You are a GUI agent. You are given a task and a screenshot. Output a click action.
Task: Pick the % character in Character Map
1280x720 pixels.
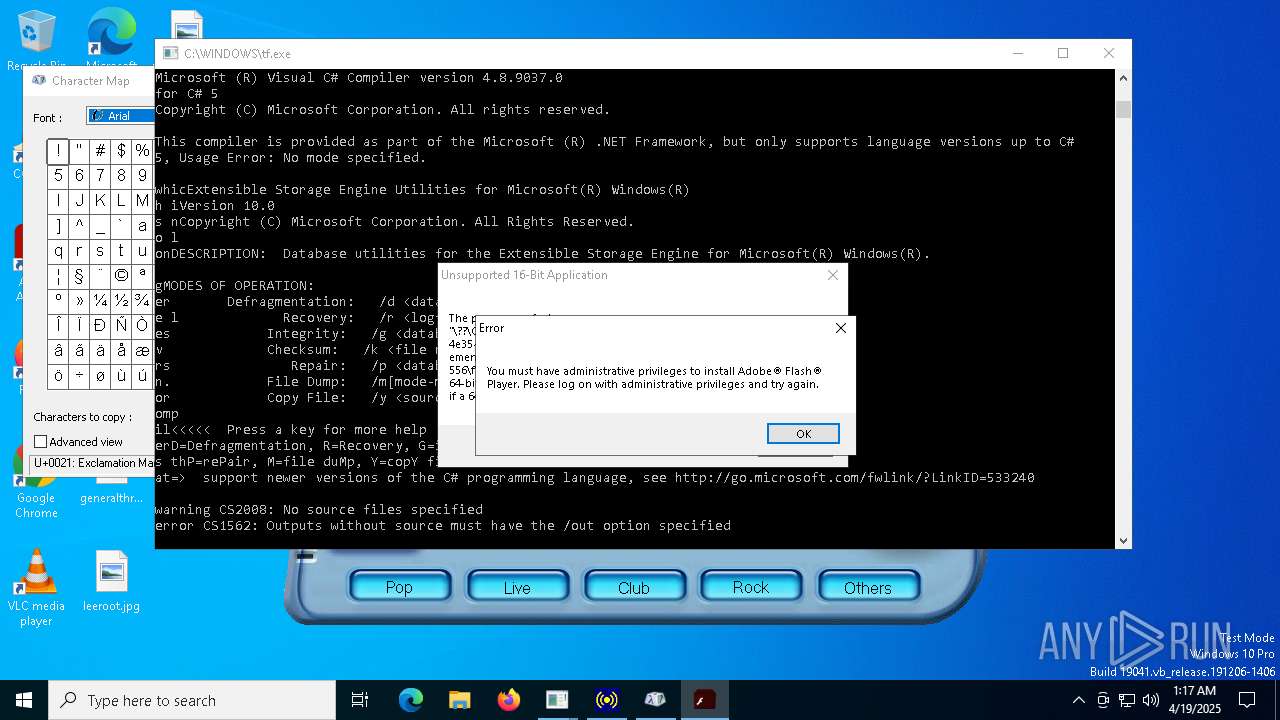(142, 151)
